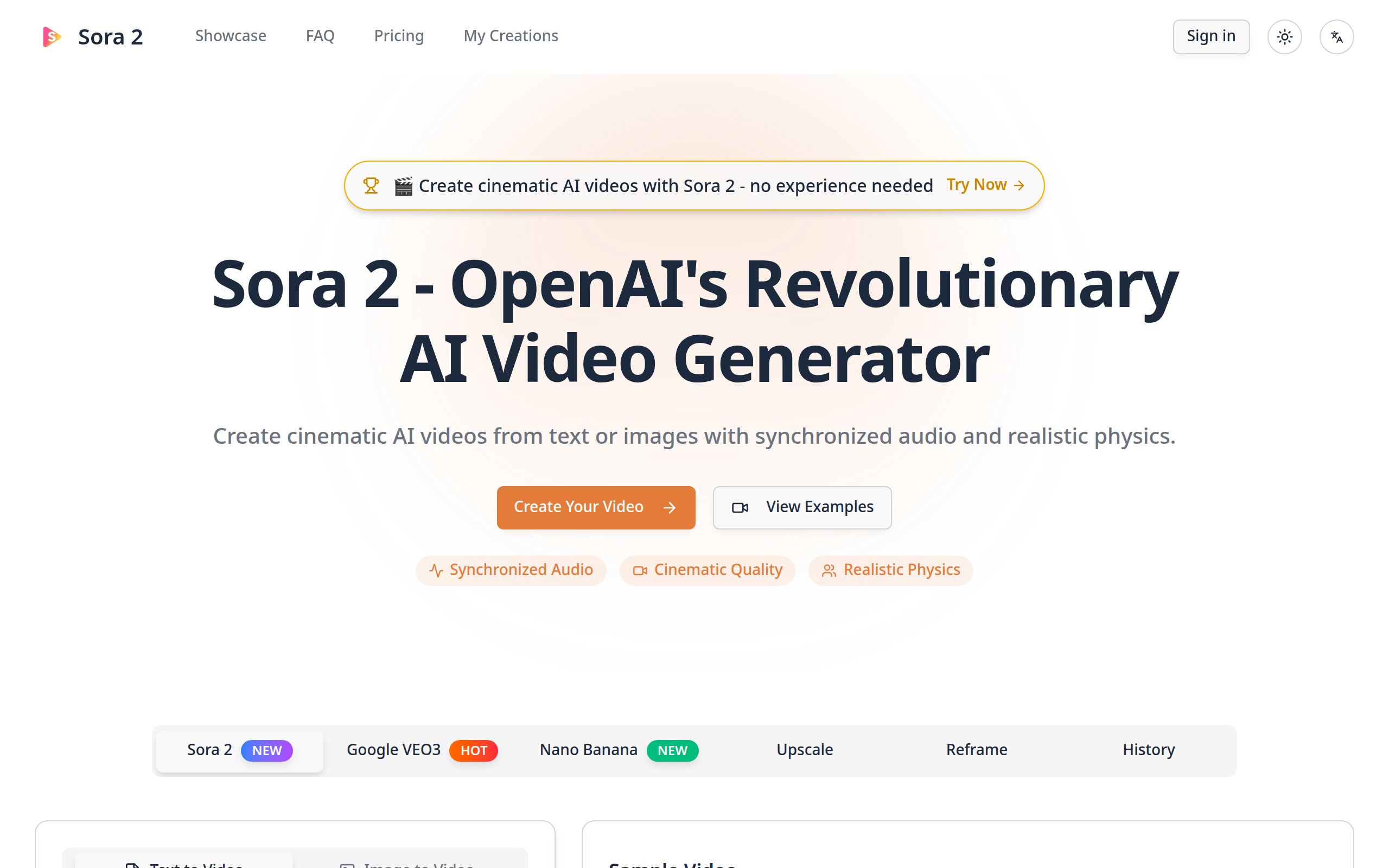Switch to the Upscale tab

click(x=804, y=750)
